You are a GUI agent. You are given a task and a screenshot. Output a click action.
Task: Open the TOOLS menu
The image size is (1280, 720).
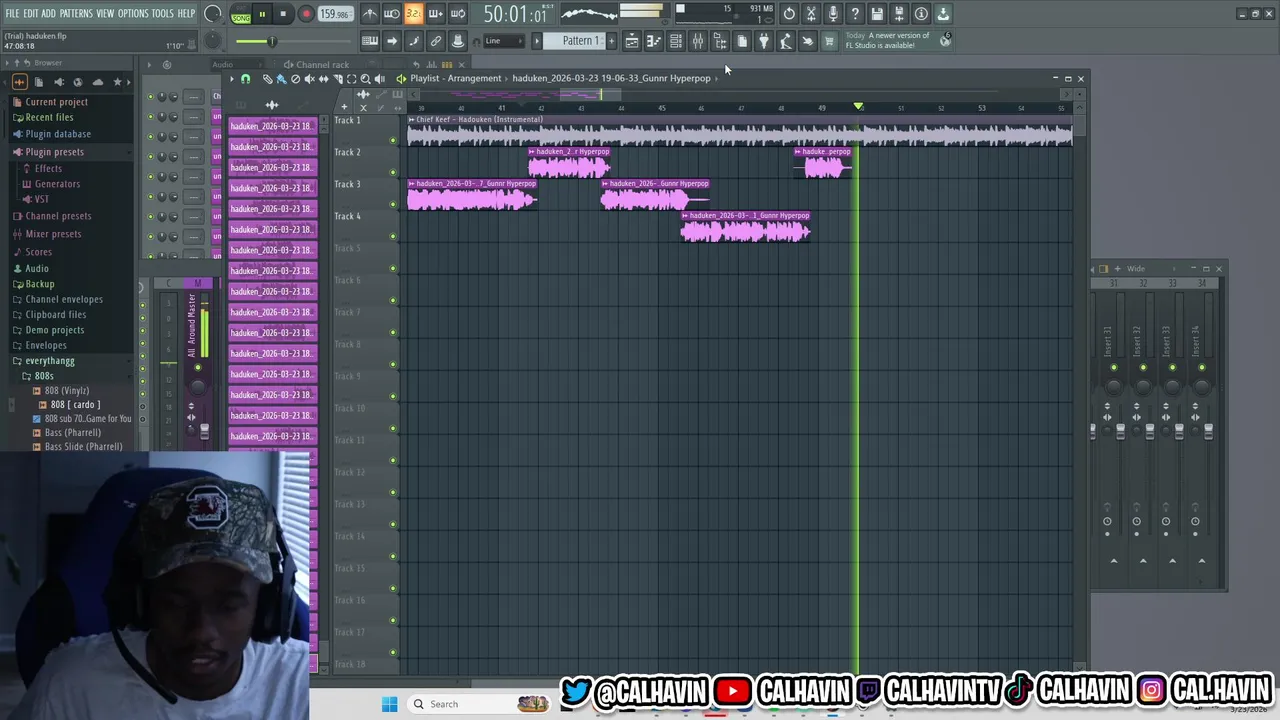click(163, 13)
